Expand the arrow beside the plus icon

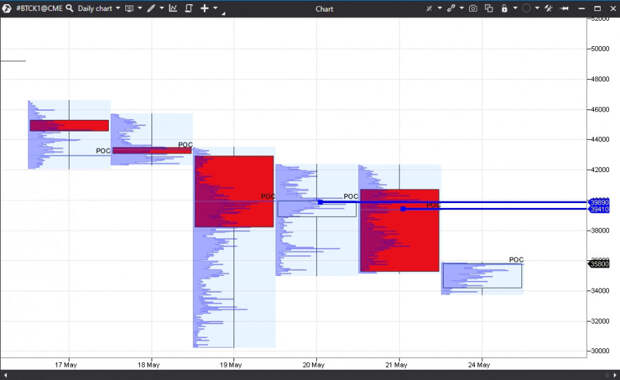[x=215, y=8]
